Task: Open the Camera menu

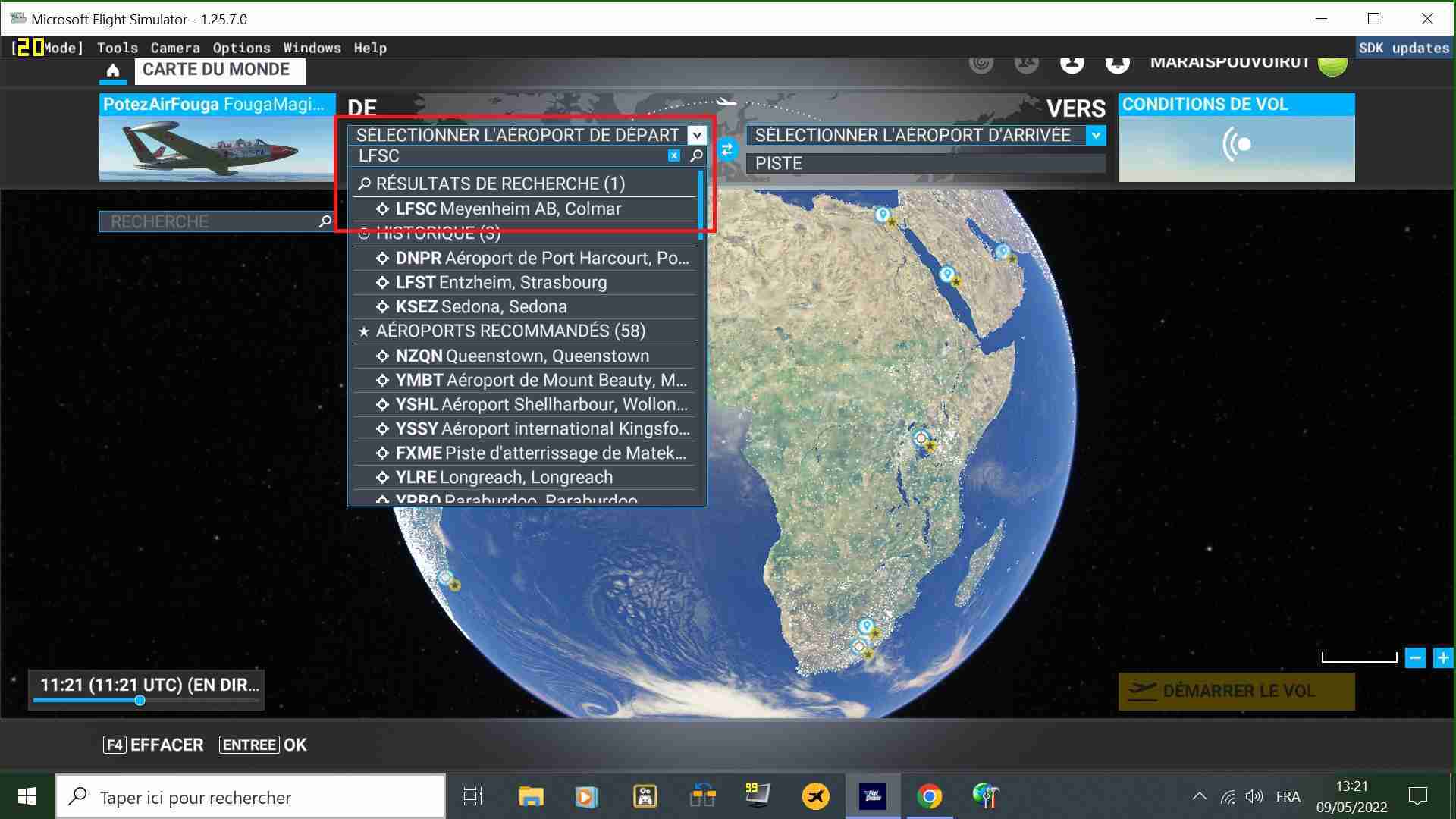Action: [x=175, y=48]
